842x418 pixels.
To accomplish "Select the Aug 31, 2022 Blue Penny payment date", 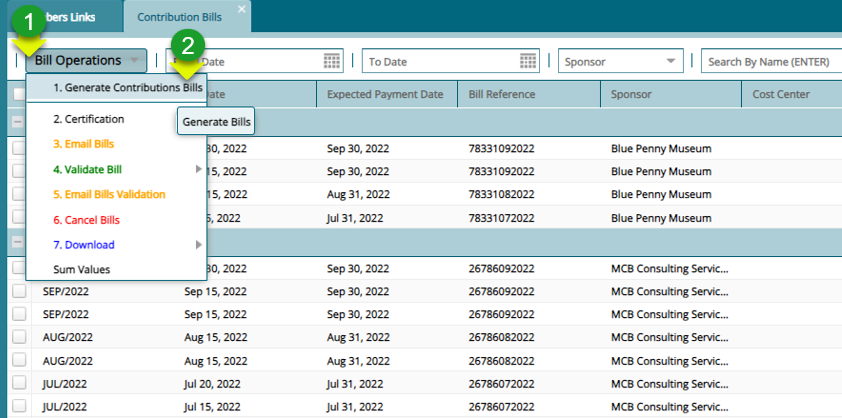I will point(358,194).
